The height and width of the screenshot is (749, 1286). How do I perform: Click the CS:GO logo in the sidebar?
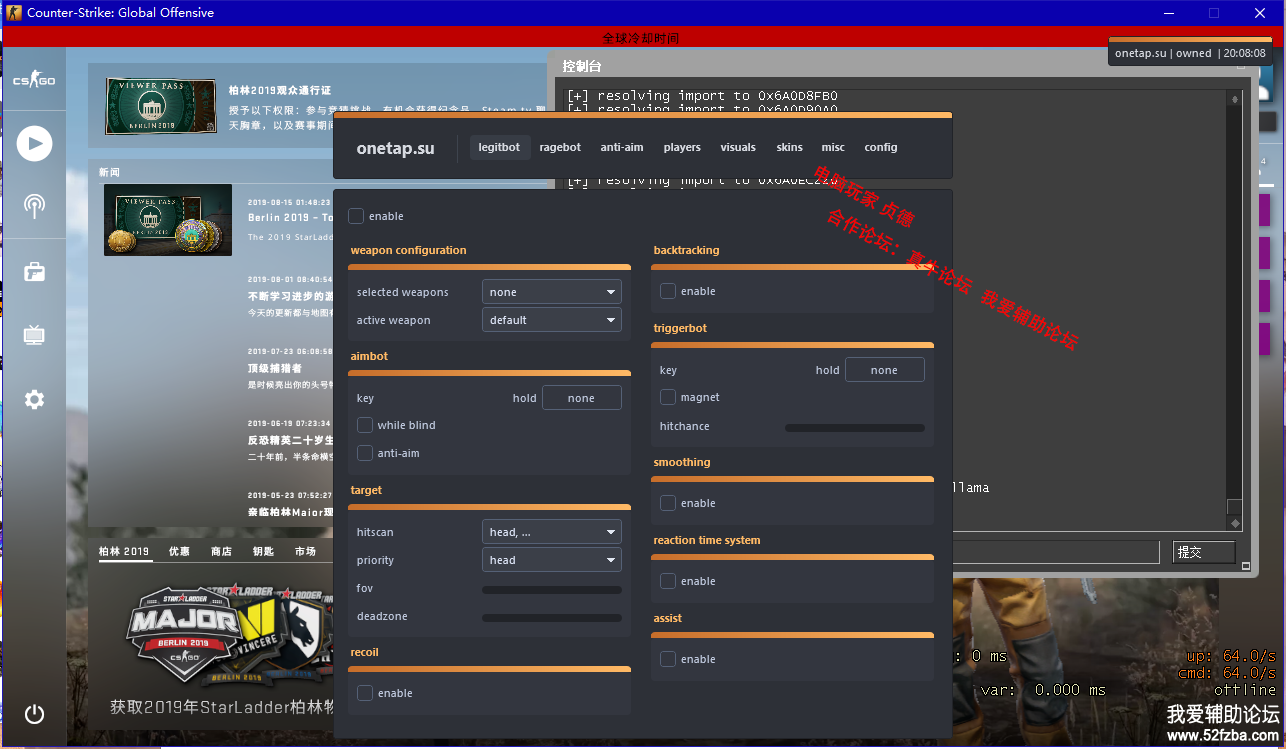click(34, 80)
